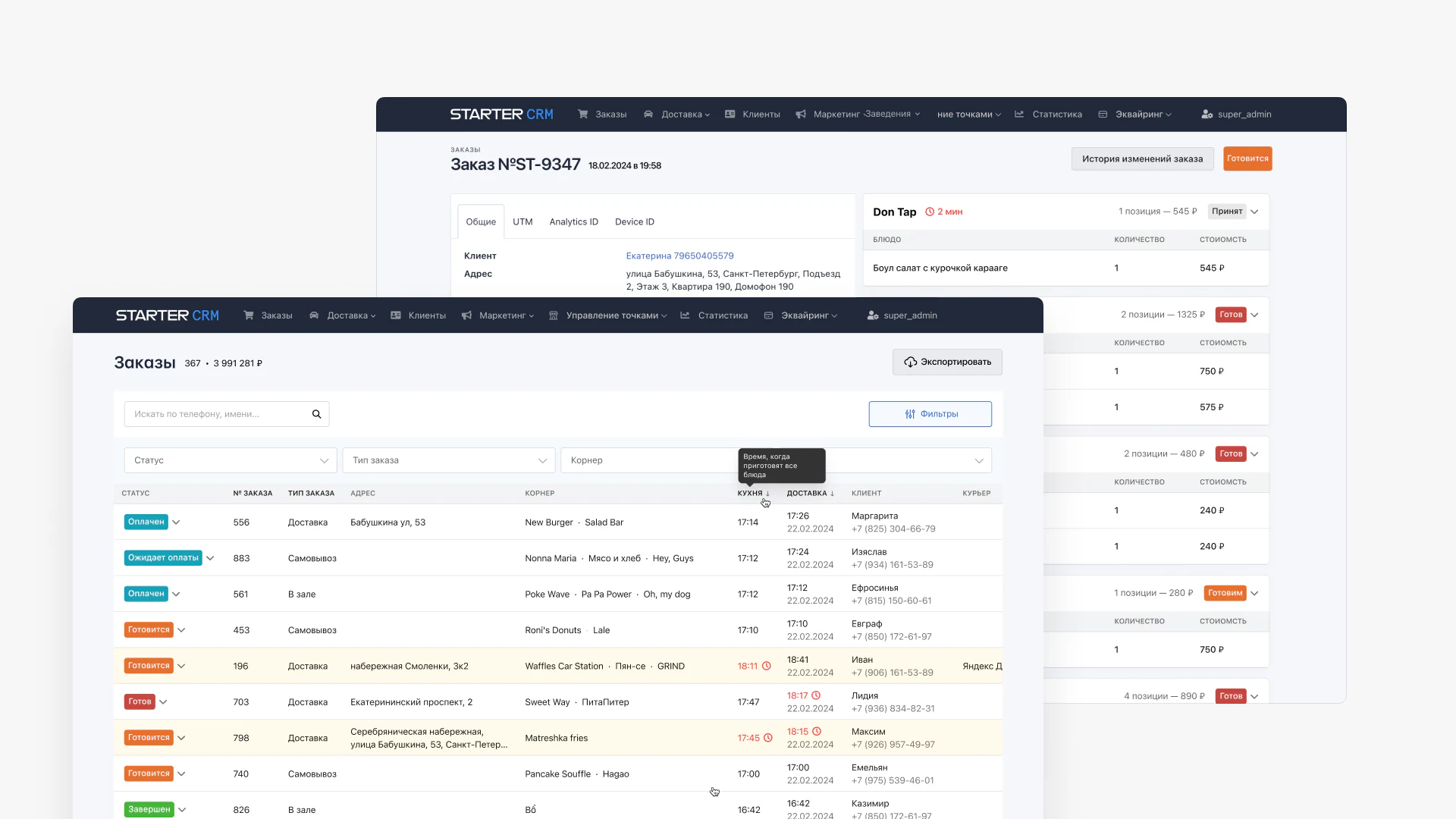Click Завершен badge for order 826
1456x819 pixels.
click(149, 810)
